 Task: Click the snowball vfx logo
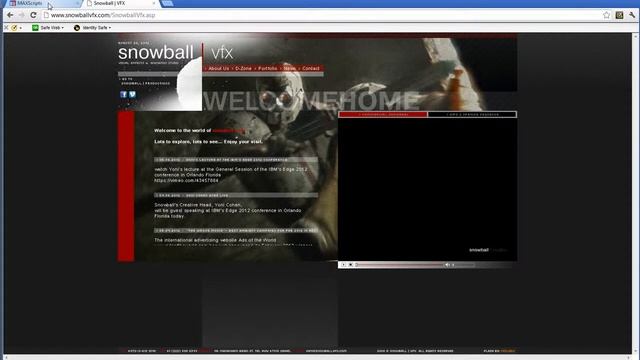[x=176, y=53]
